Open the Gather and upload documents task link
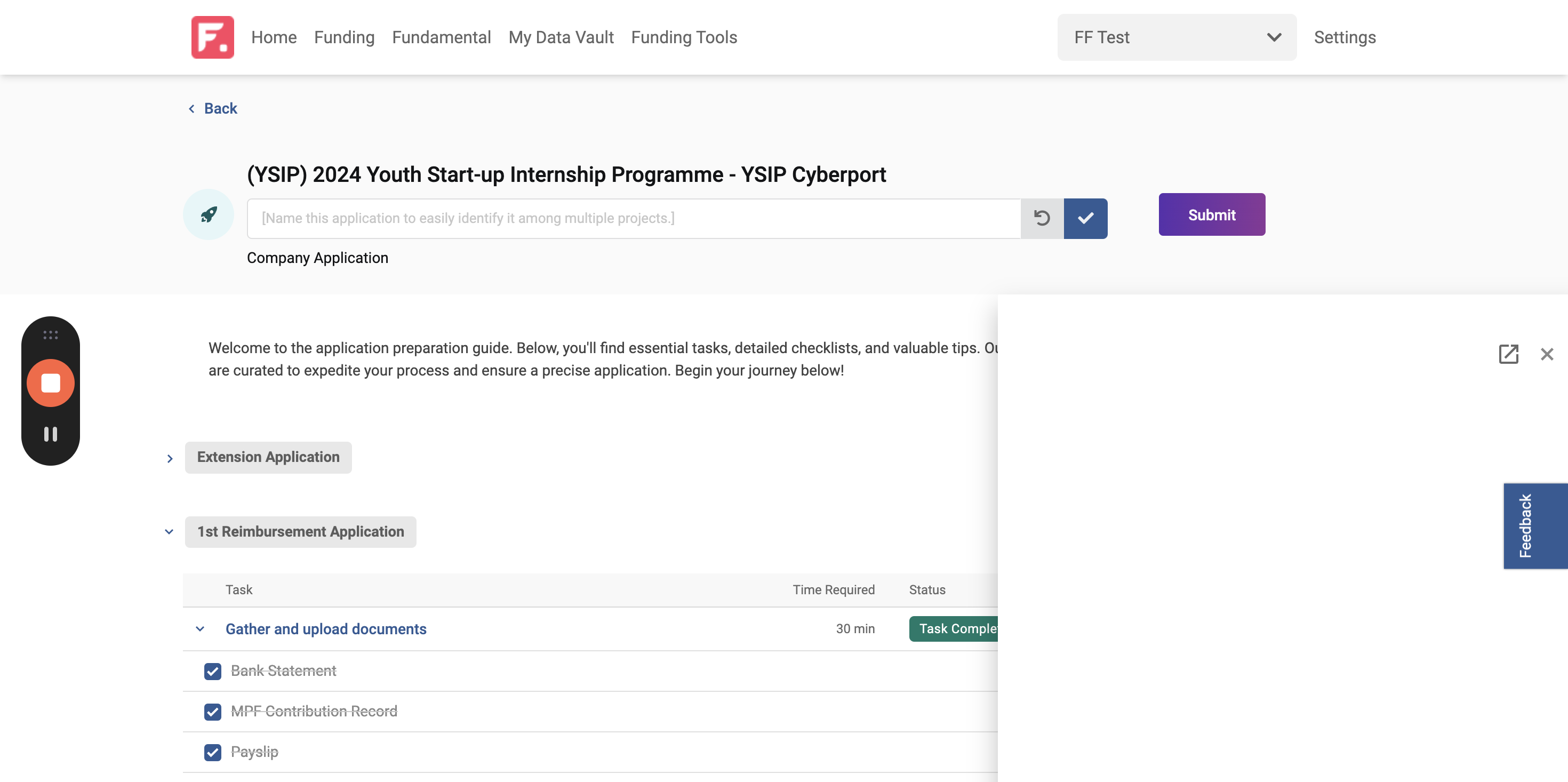1568x782 pixels. pos(326,629)
